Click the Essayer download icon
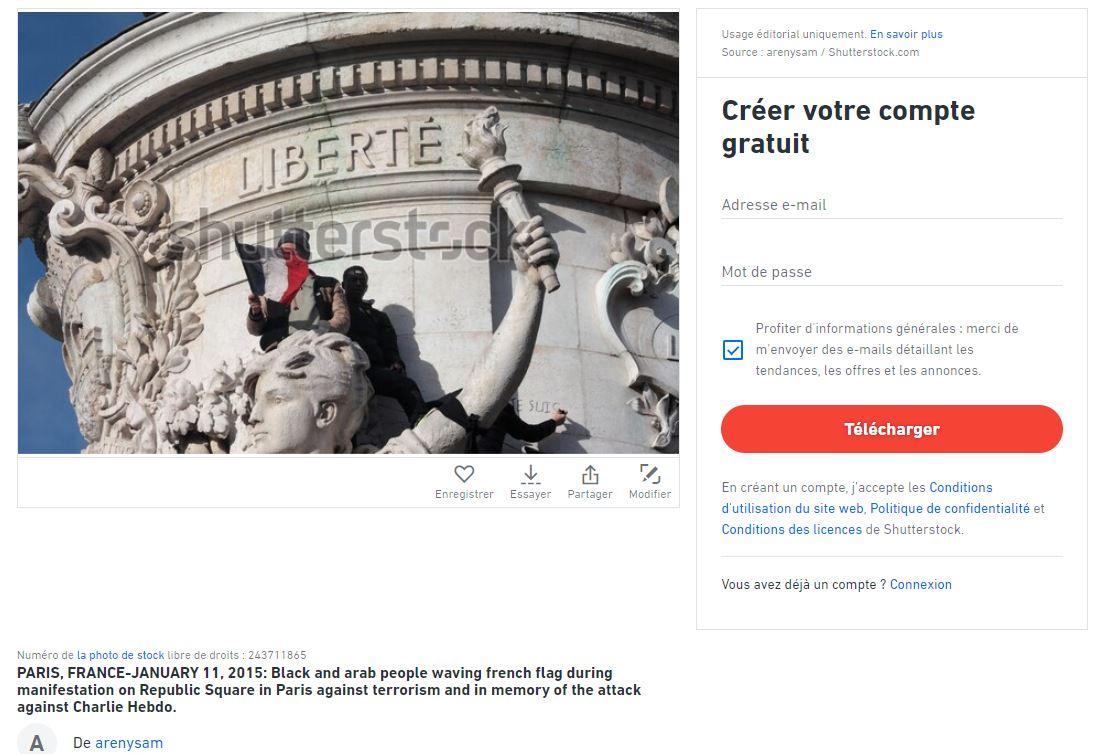Viewport: 1094px width, 754px height. [530, 474]
